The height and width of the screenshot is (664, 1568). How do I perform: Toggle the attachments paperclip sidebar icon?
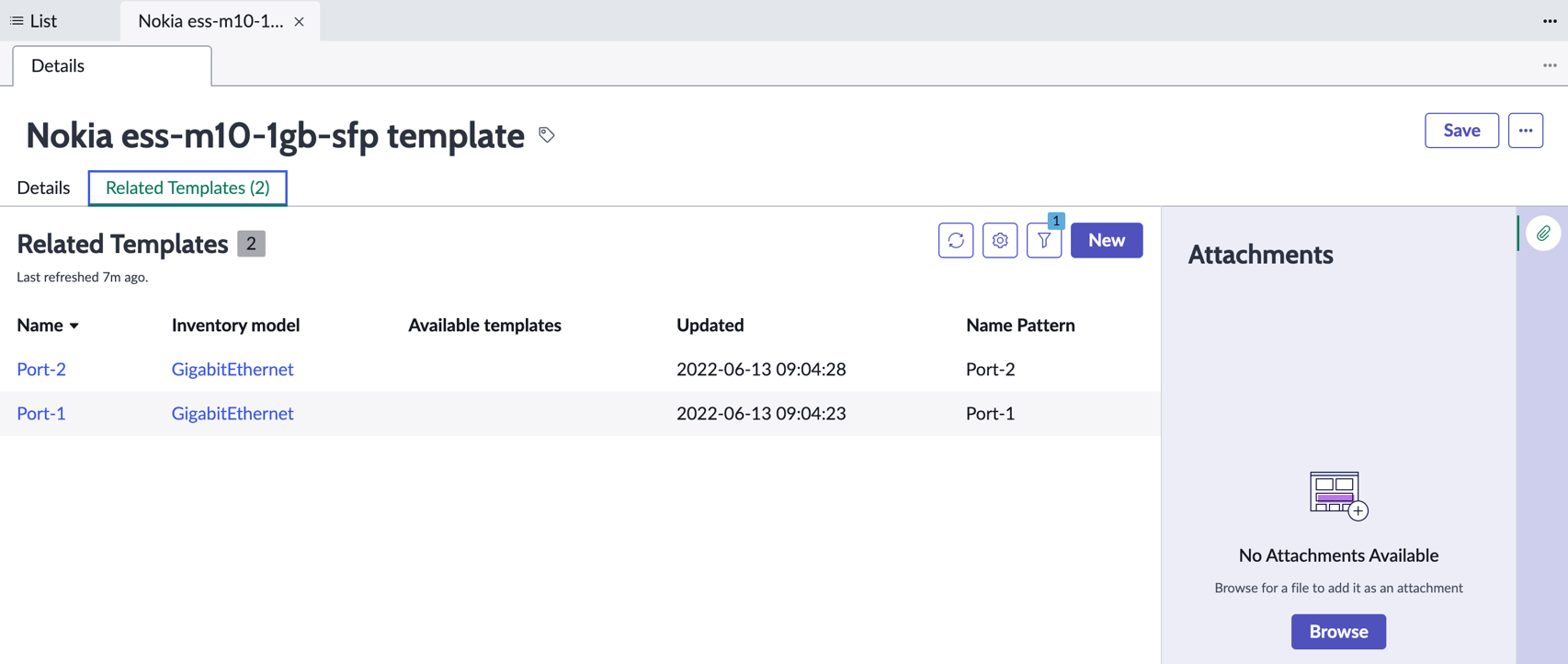(1543, 234)
